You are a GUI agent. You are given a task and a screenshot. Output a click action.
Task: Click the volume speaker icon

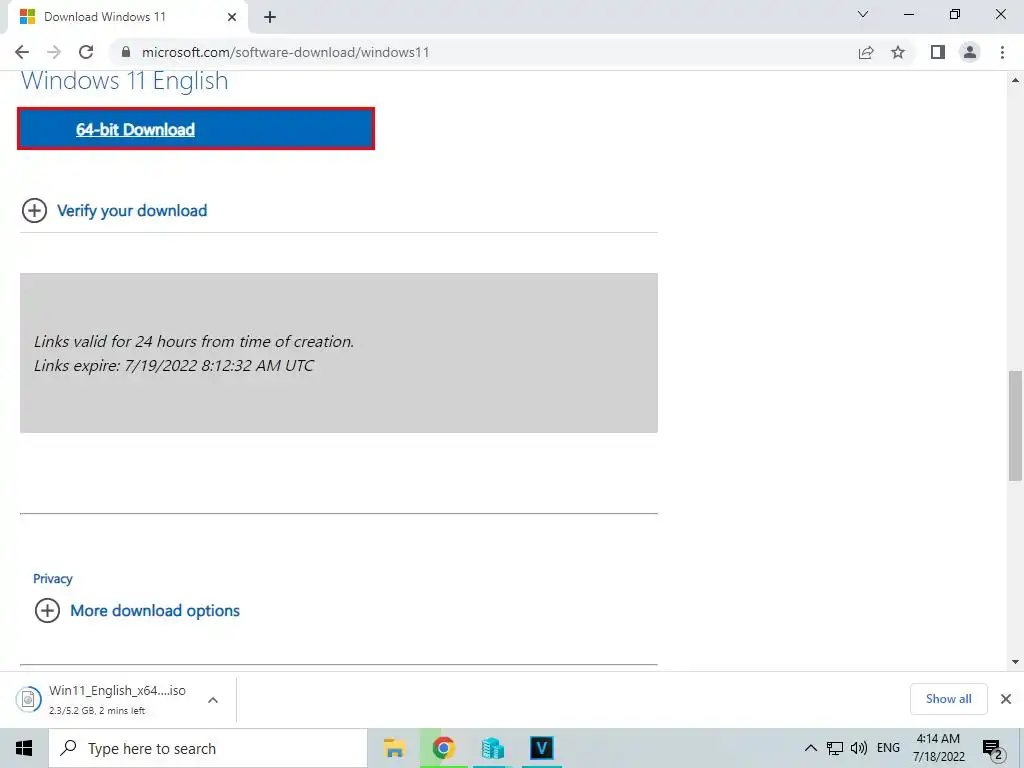pos(859,748)
